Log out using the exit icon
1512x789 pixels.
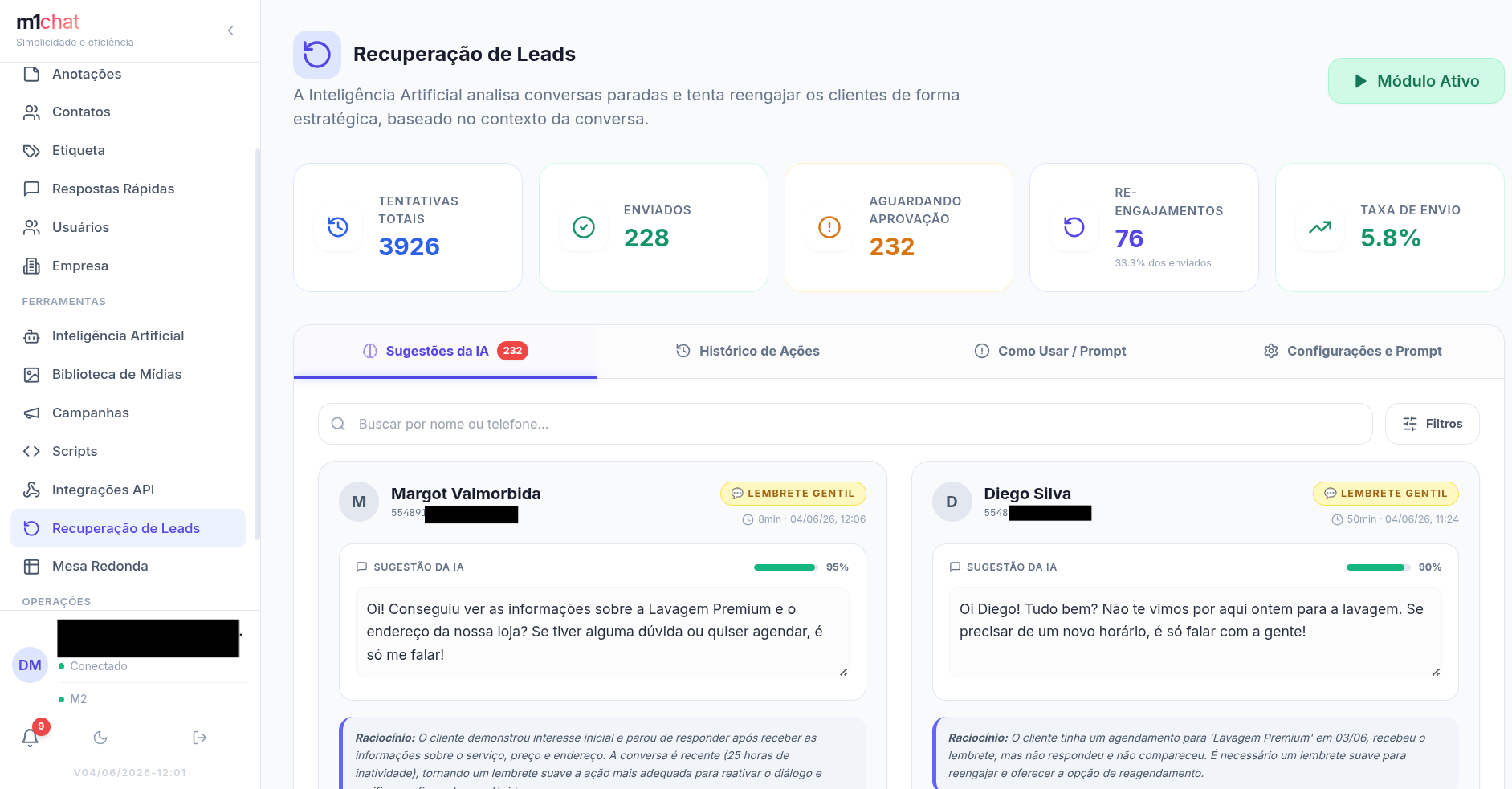pyautogui.click(x=200, y=738)
